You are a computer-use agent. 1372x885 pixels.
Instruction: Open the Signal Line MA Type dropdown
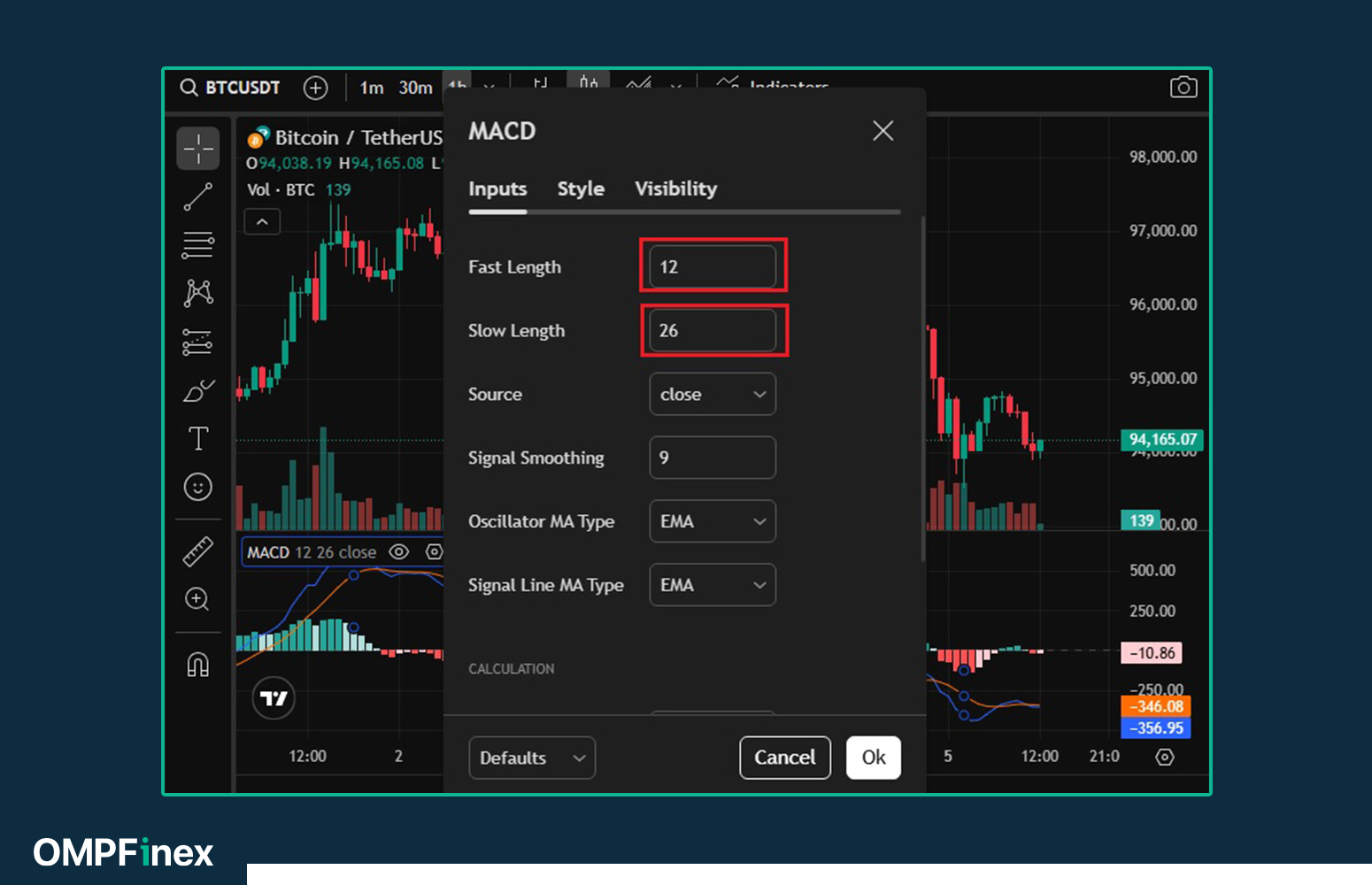(x=712, y=586)
